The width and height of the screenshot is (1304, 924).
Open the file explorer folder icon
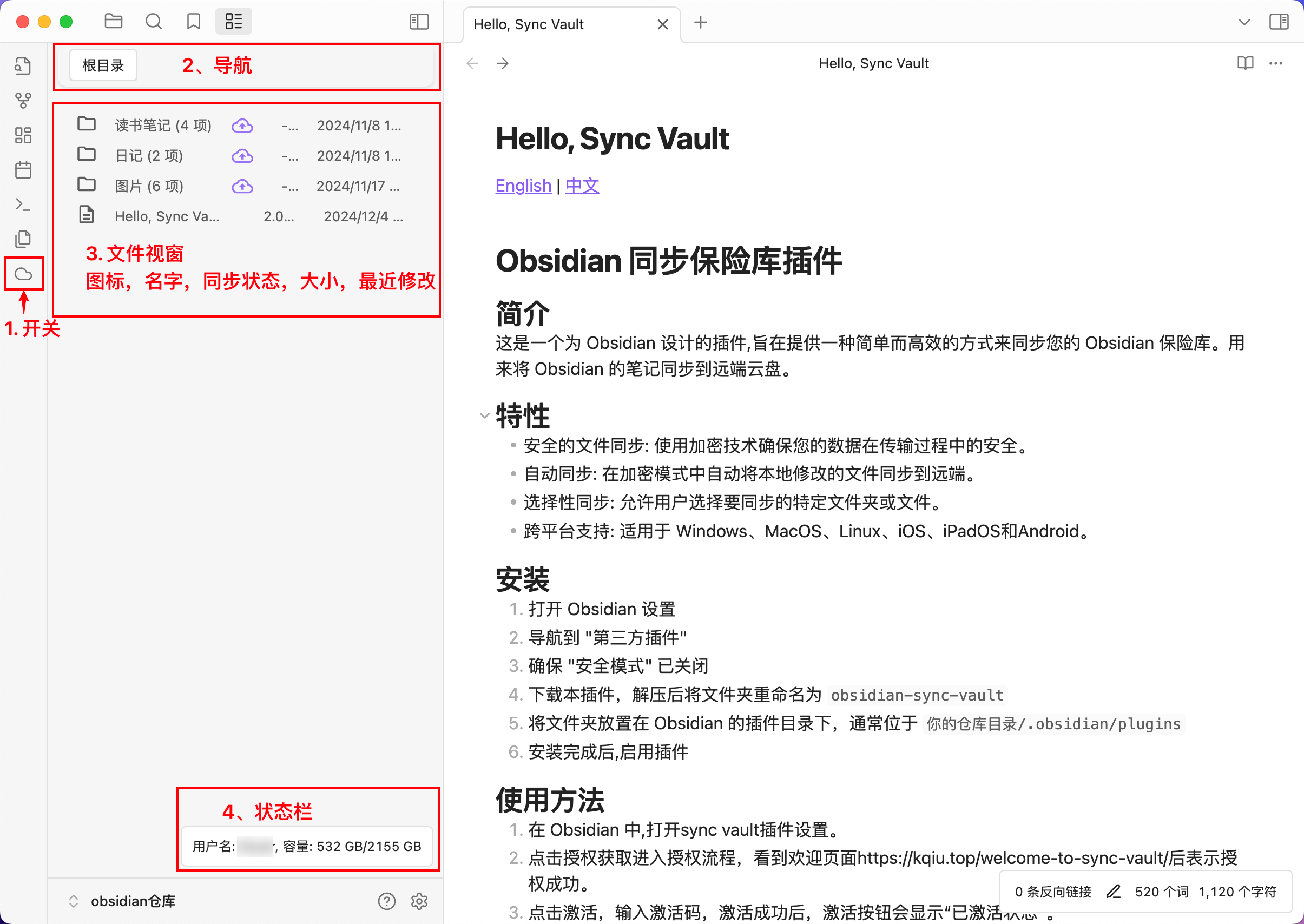pos(114,22)
